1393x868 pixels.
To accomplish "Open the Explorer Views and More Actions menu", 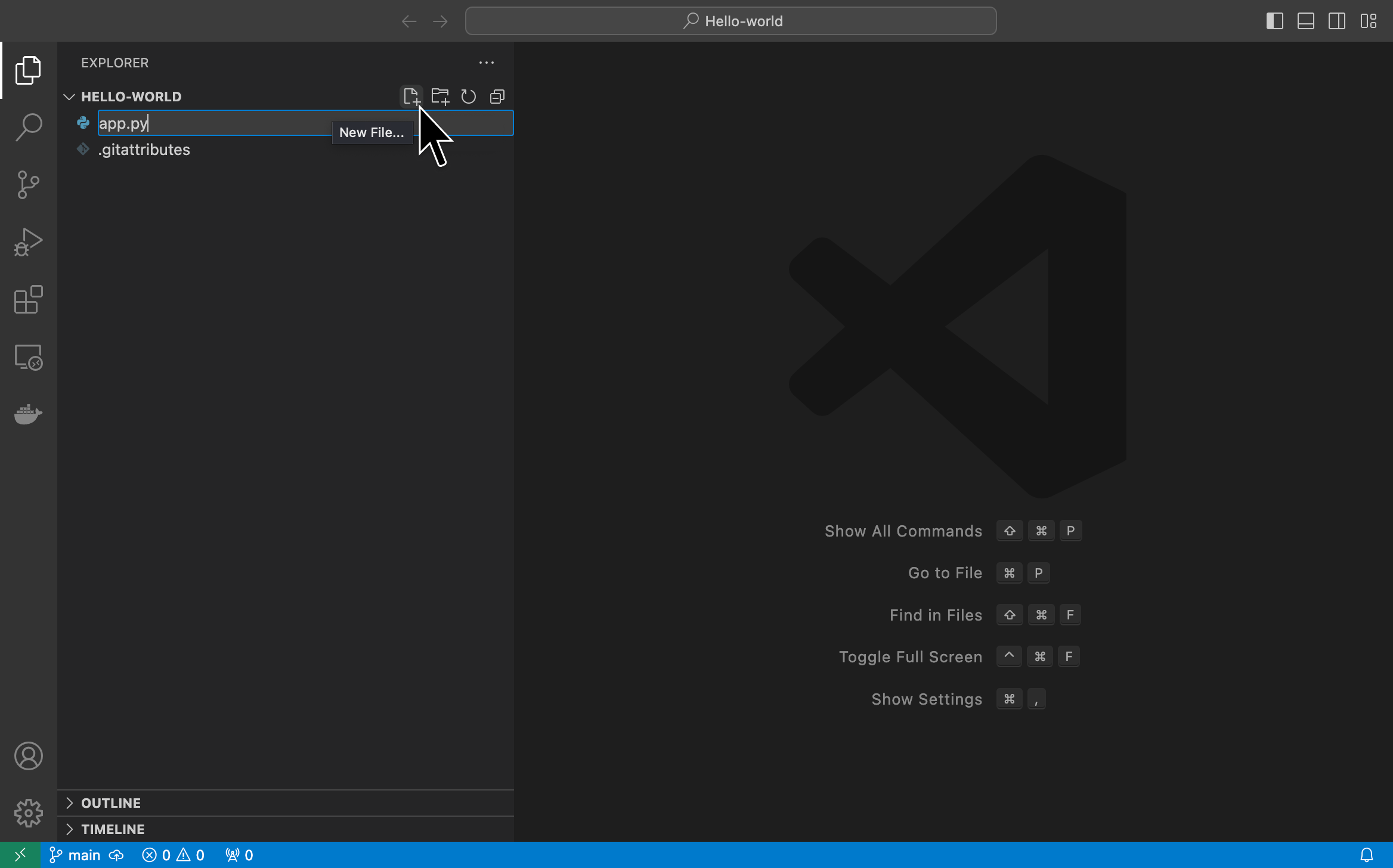I will click(487, 63).
